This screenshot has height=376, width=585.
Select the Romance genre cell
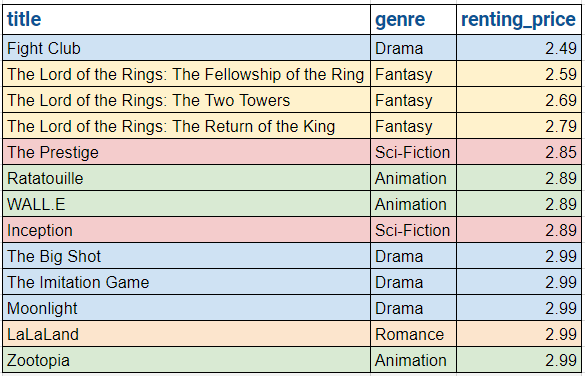[413, 334]
